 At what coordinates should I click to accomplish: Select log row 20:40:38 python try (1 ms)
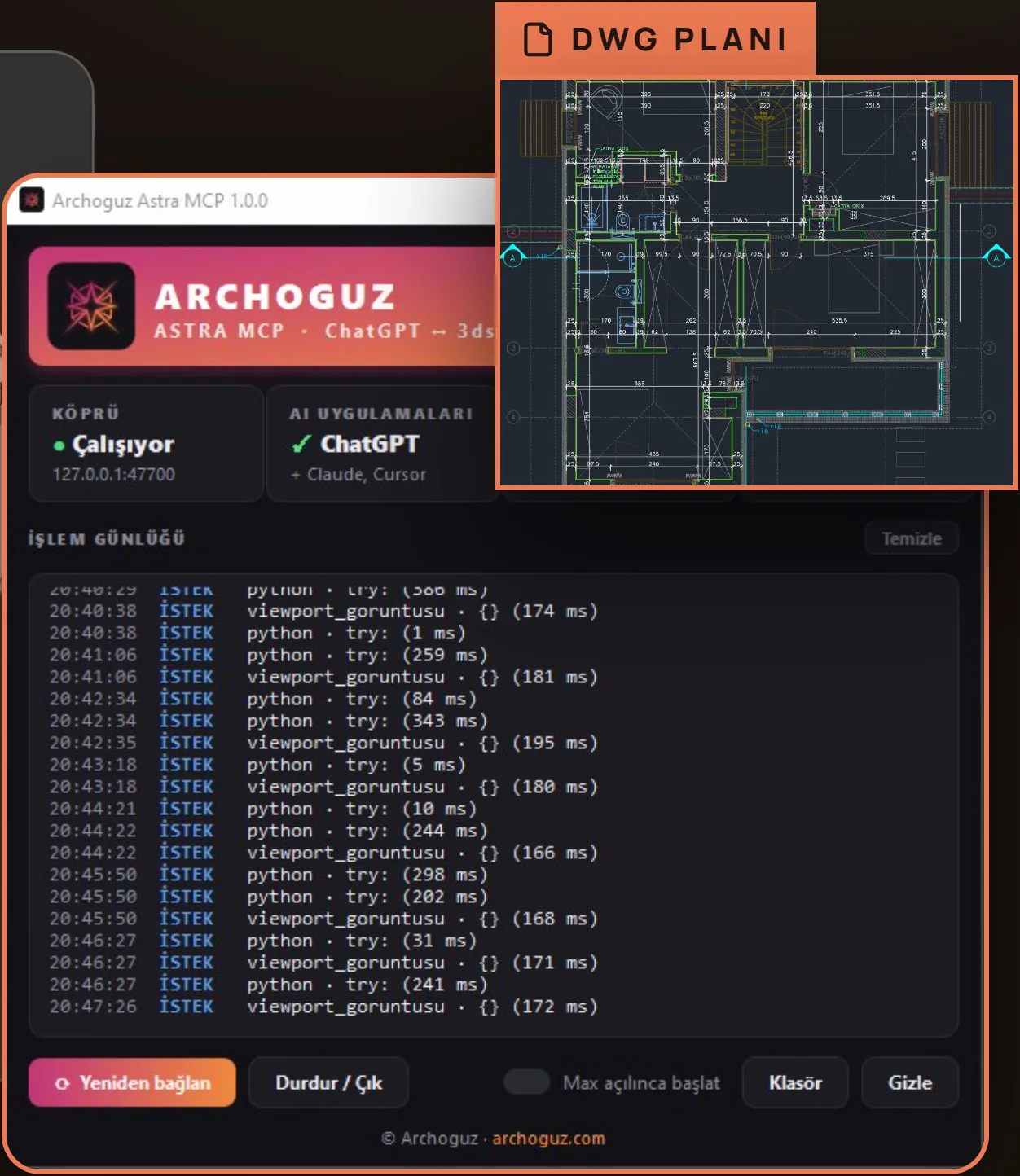257,633
